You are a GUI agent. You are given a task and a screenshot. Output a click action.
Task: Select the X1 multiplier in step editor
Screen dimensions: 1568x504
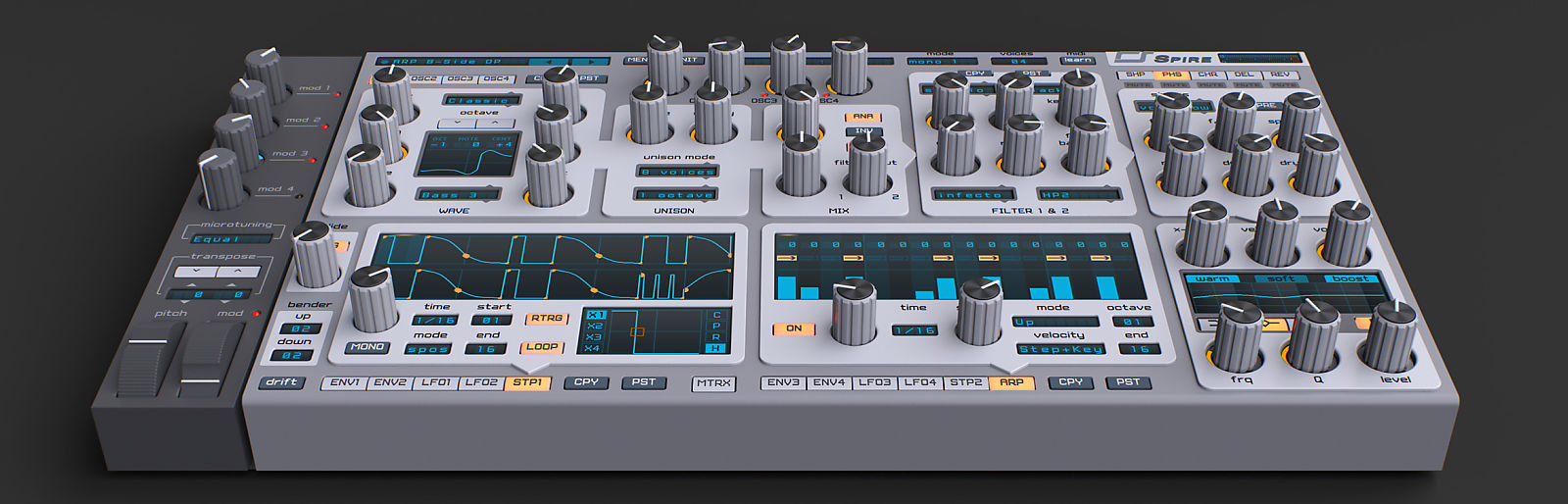click(x=595, y=315)
